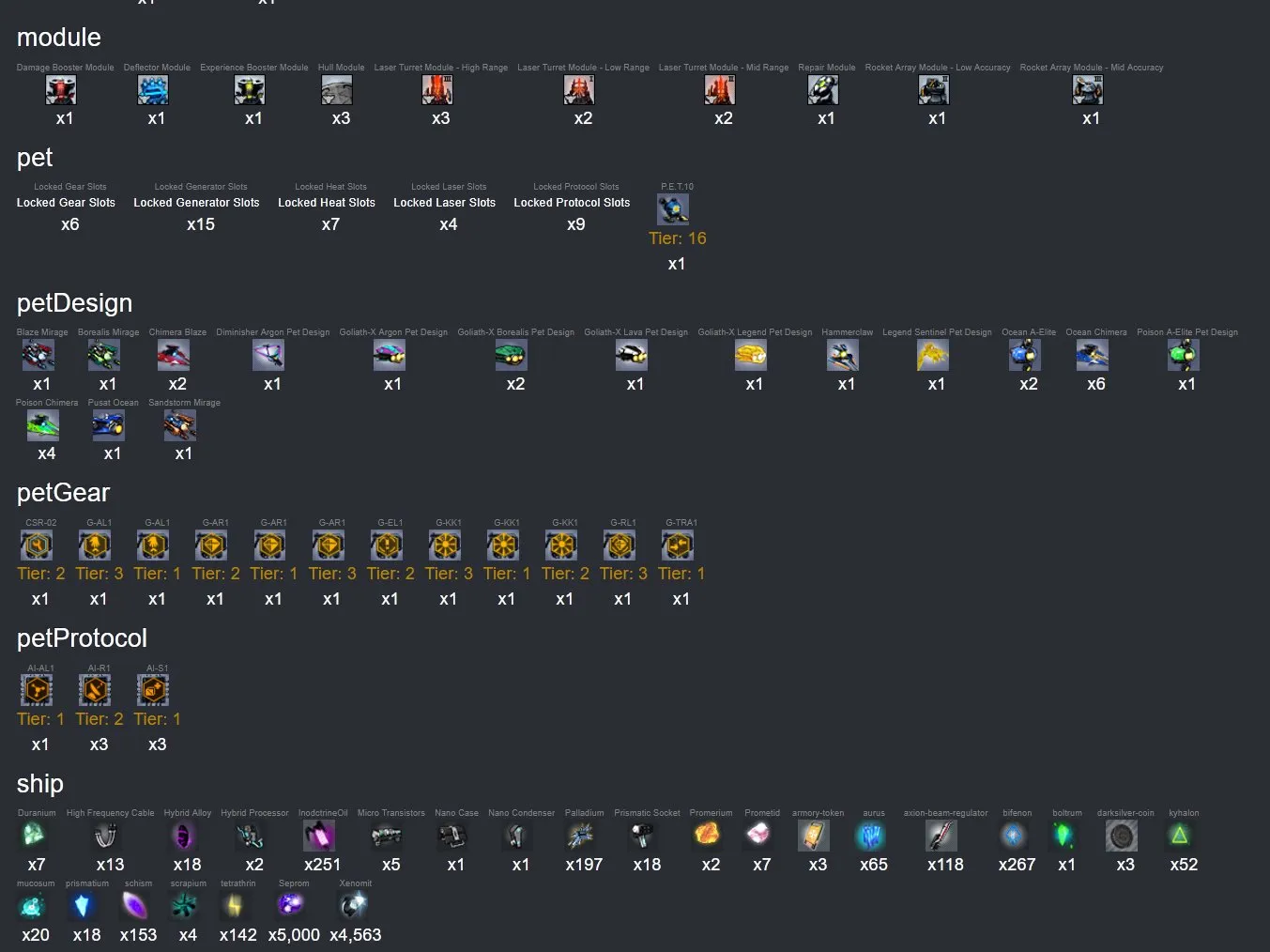Select the Damage Booster Module icon
This screenshot has height=952, width=1270.
(x=61, y=90)
